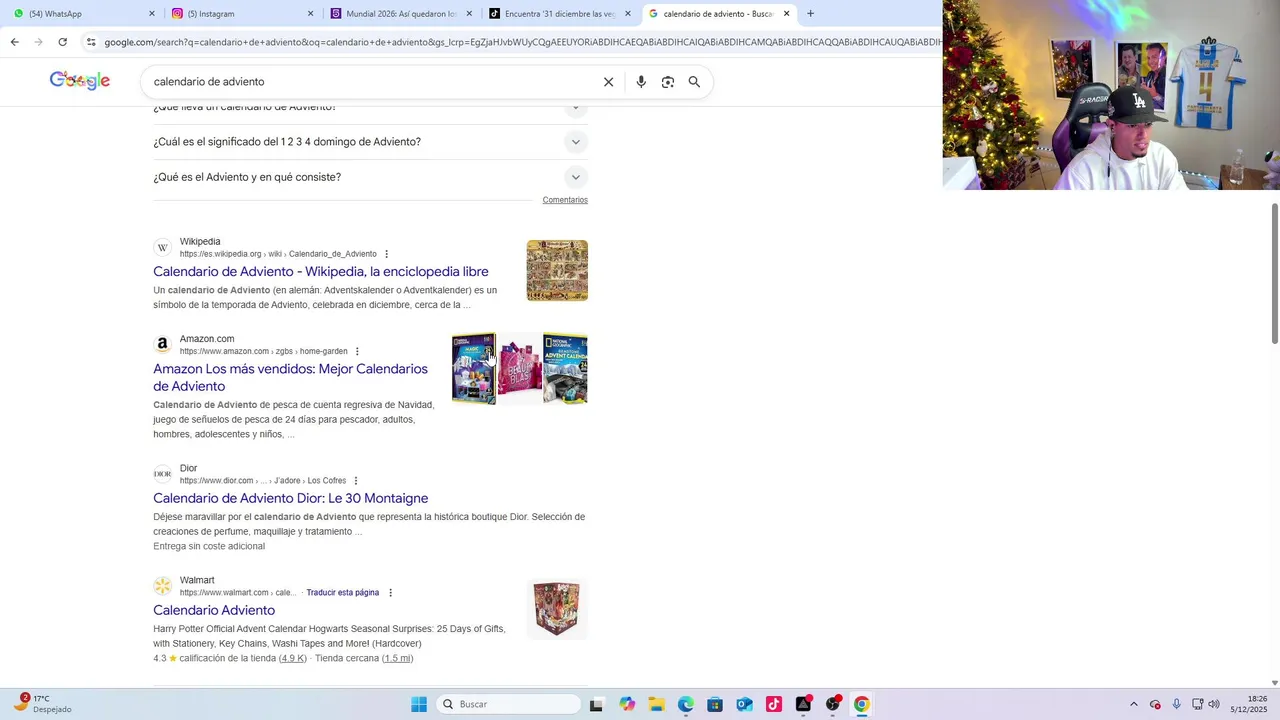1280x720 pixels.
Task: Open more options for Walmart result
Action: (390, 593)
